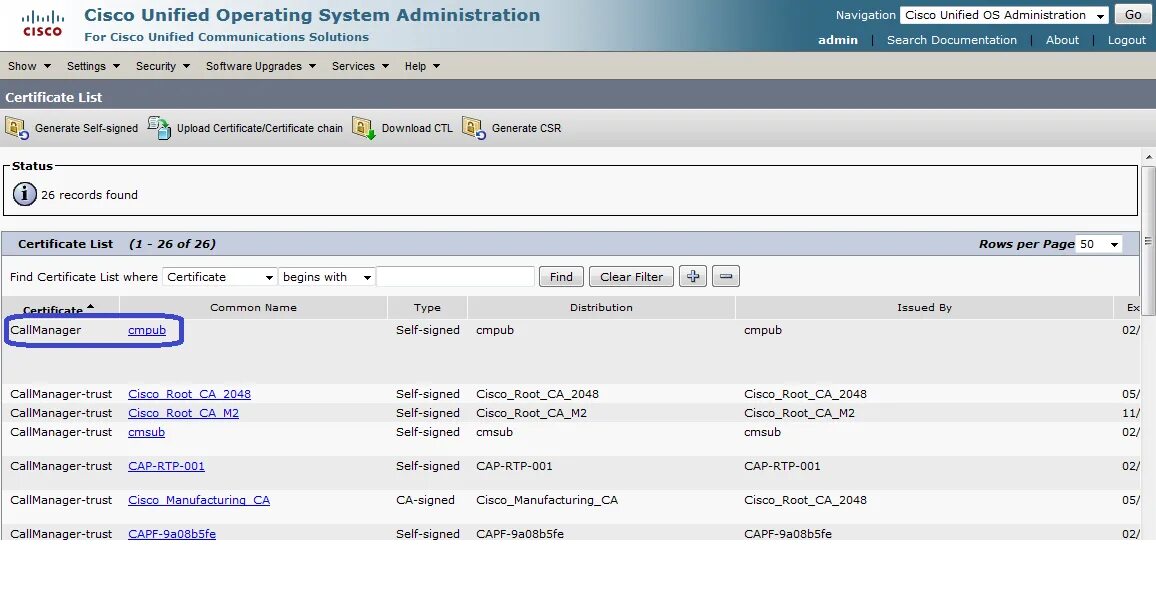Open the Security menu

pos(163,66)
